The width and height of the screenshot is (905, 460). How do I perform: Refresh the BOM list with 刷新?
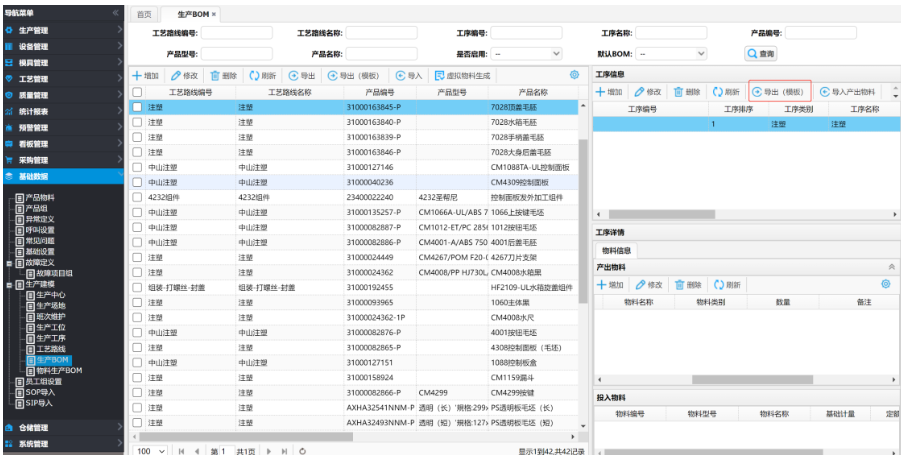point(262,75)
